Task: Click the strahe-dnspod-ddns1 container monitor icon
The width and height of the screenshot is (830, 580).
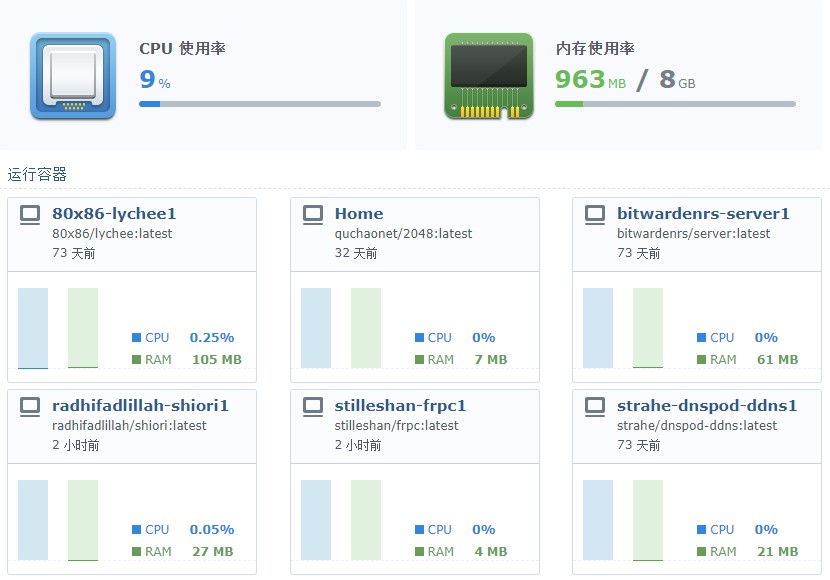Action: pos(595,405)
